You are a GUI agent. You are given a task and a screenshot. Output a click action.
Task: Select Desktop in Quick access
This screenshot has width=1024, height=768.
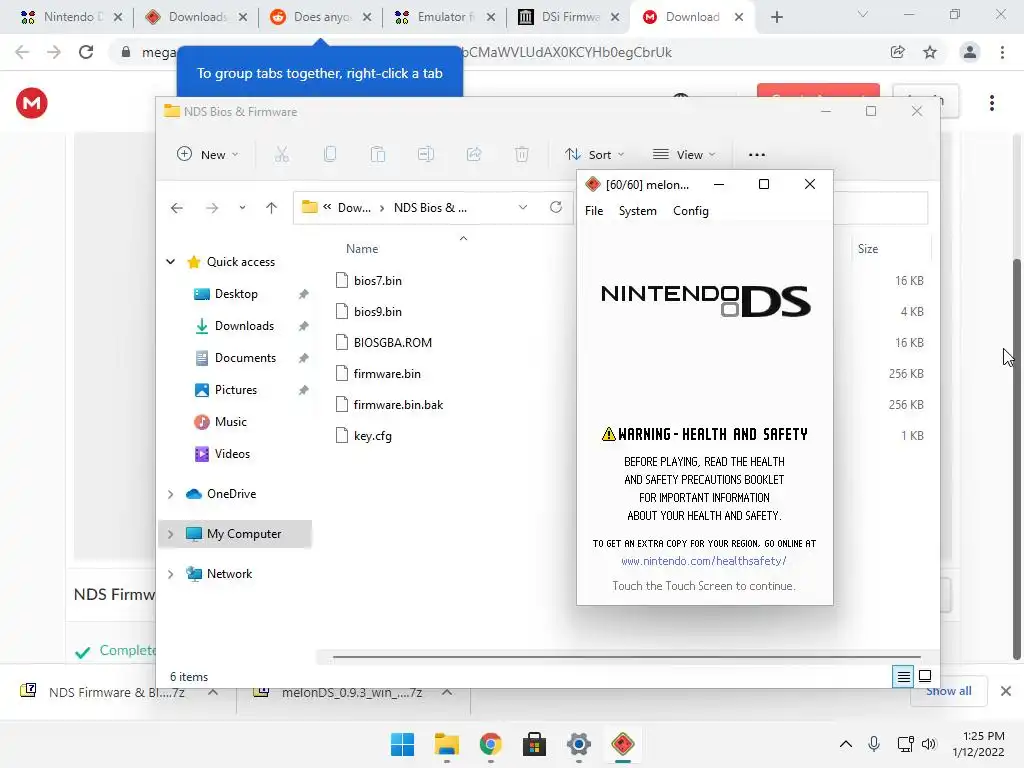pyautogui.click(x=236, y=294)
